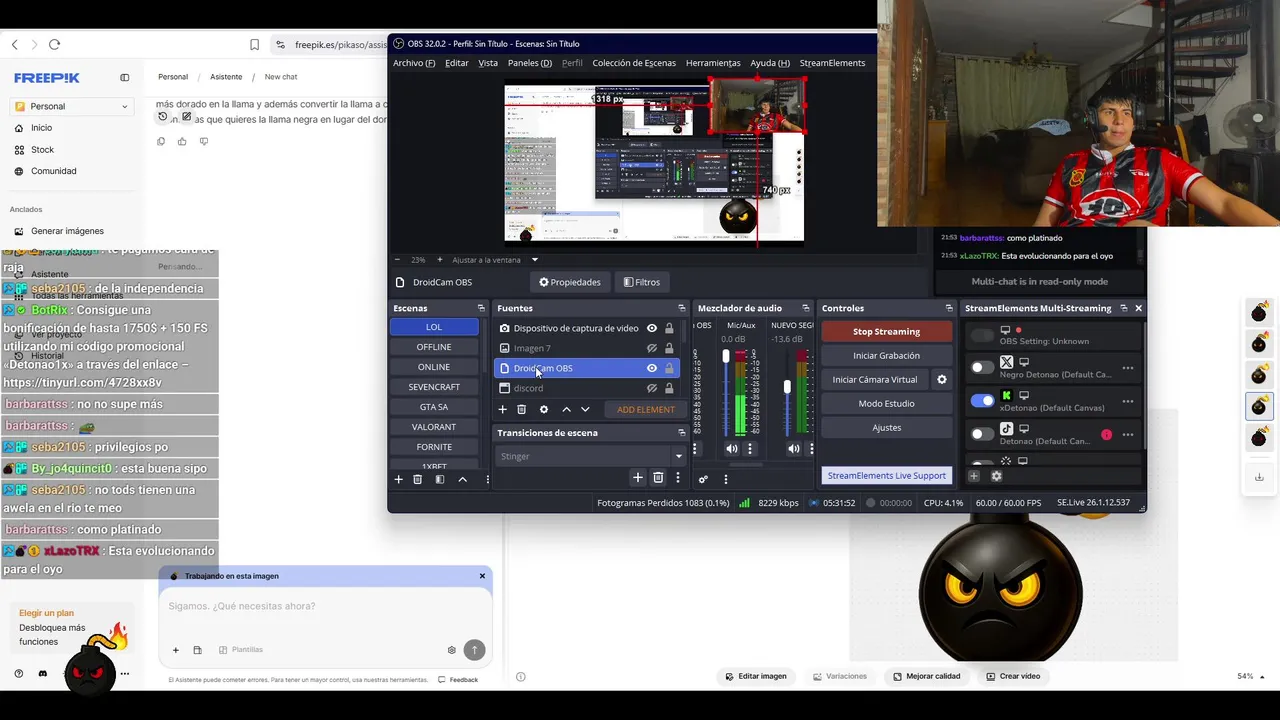This screenshot has height=720, width=1280.
Task: Adjust Mic/Aux volume fader
Action: pos(726,358)
